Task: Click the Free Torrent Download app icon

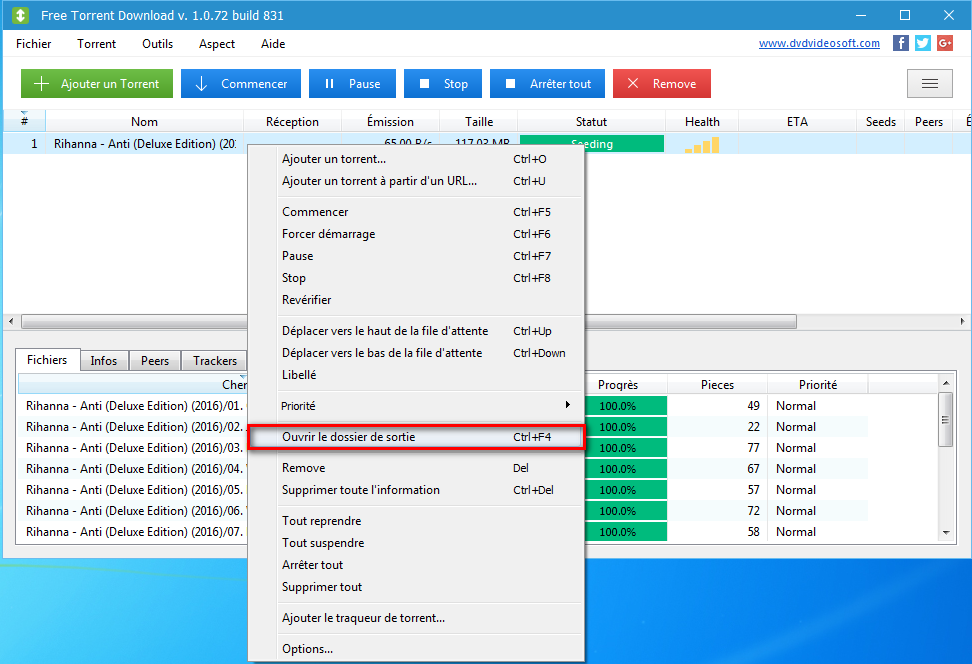Action: [20, 15]
